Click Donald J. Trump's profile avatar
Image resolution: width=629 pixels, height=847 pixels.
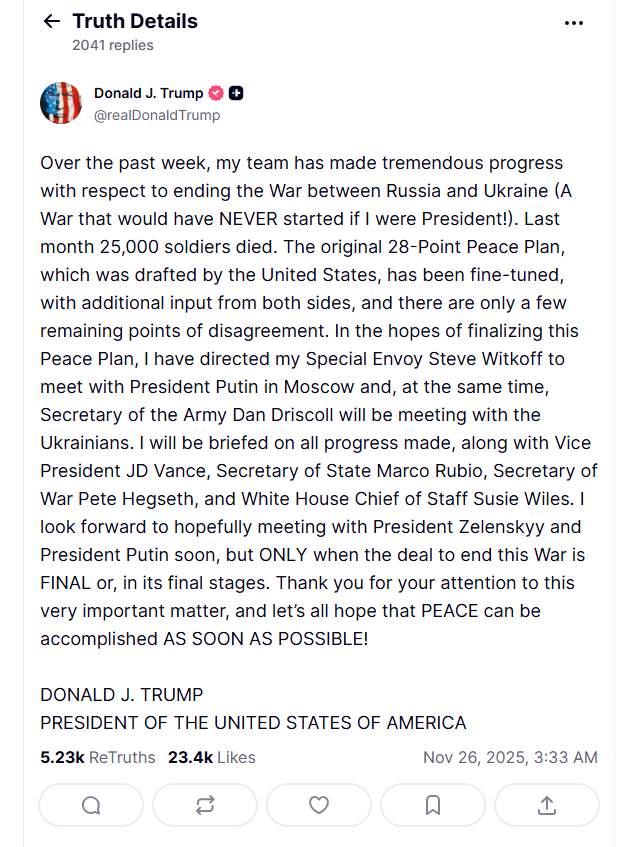[x=61, y=103]
